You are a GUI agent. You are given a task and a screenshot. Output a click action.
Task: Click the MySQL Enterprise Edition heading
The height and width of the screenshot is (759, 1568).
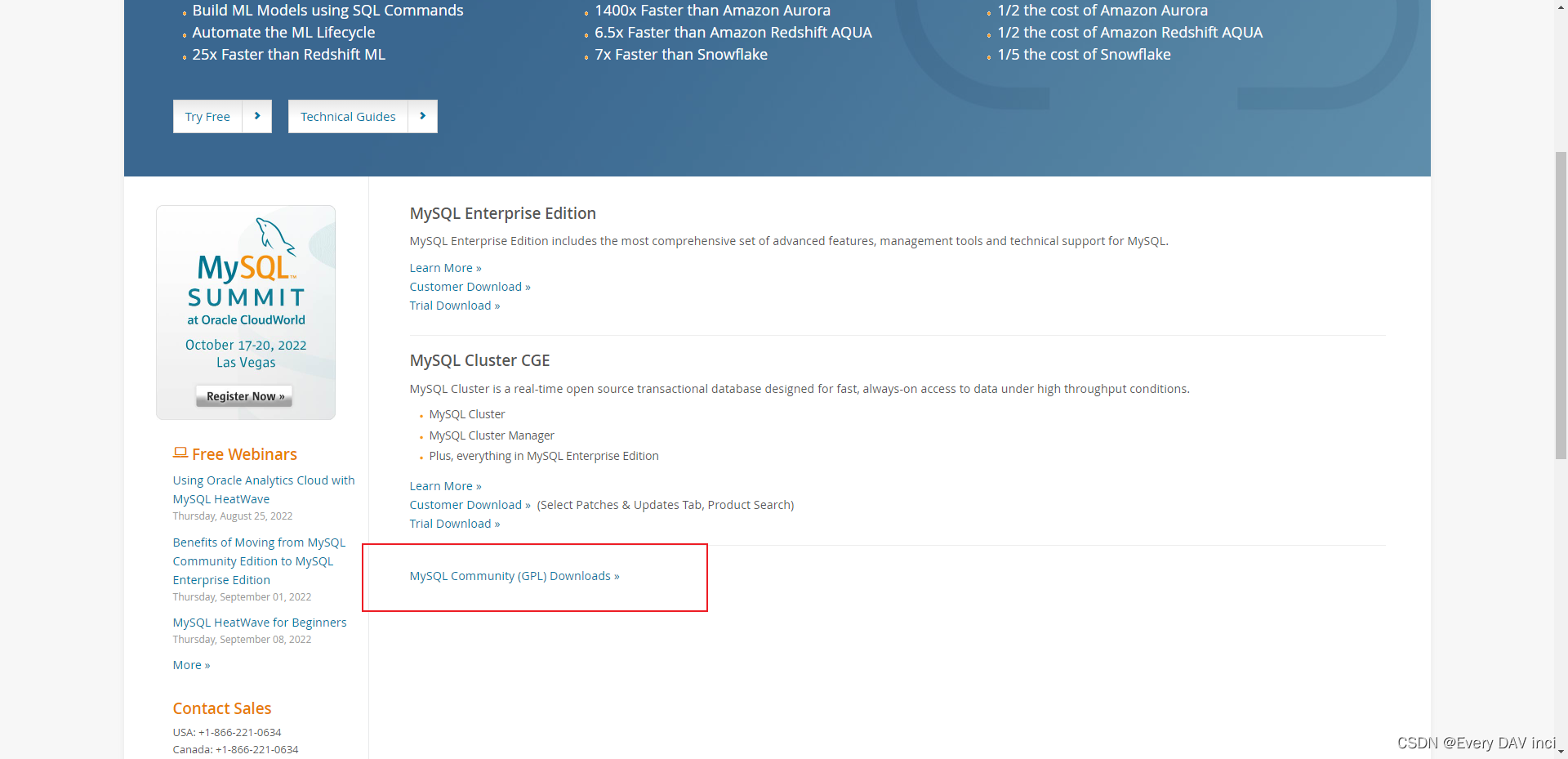tap(503, 213)
